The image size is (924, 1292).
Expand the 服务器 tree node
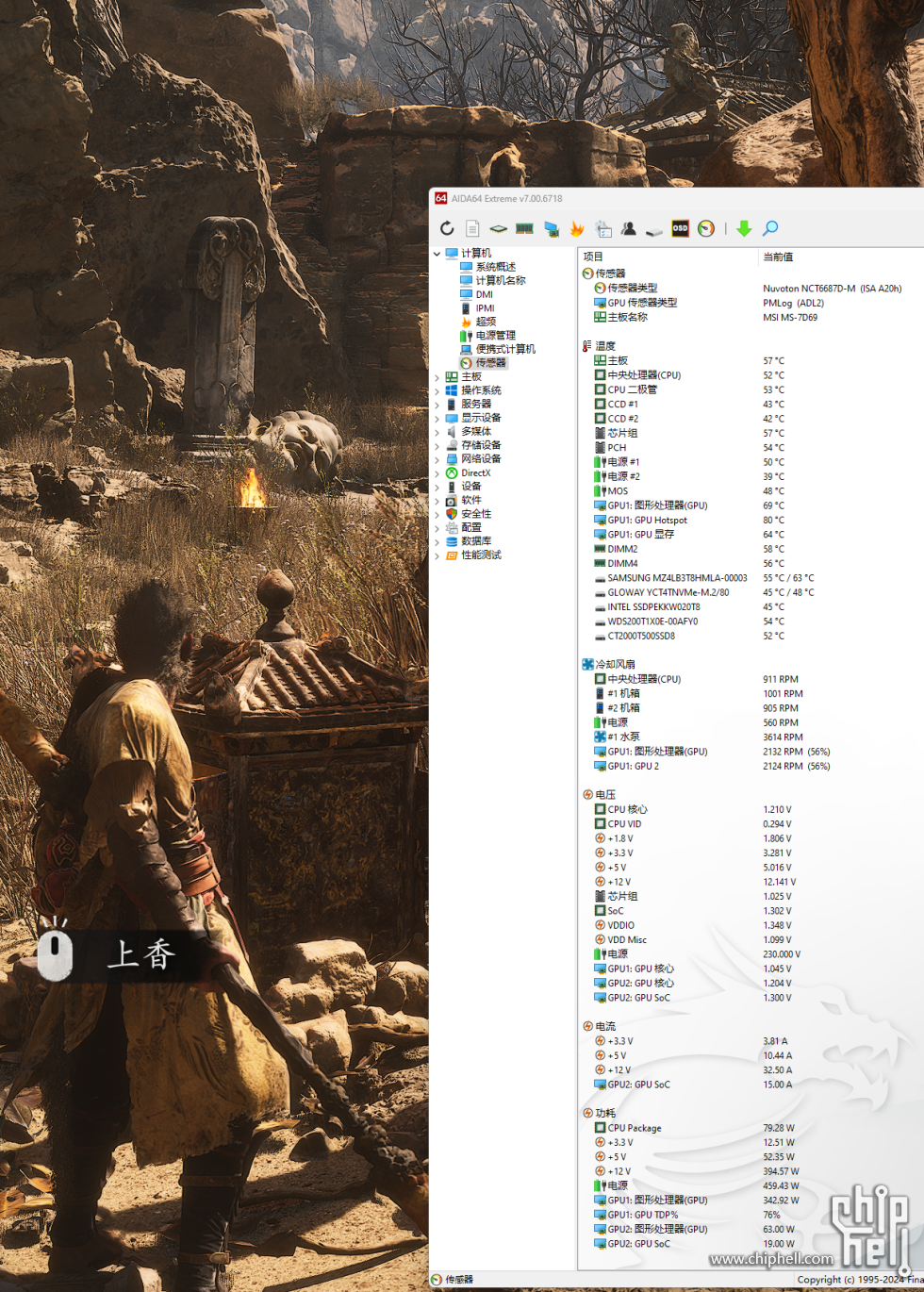click(437, 405)
